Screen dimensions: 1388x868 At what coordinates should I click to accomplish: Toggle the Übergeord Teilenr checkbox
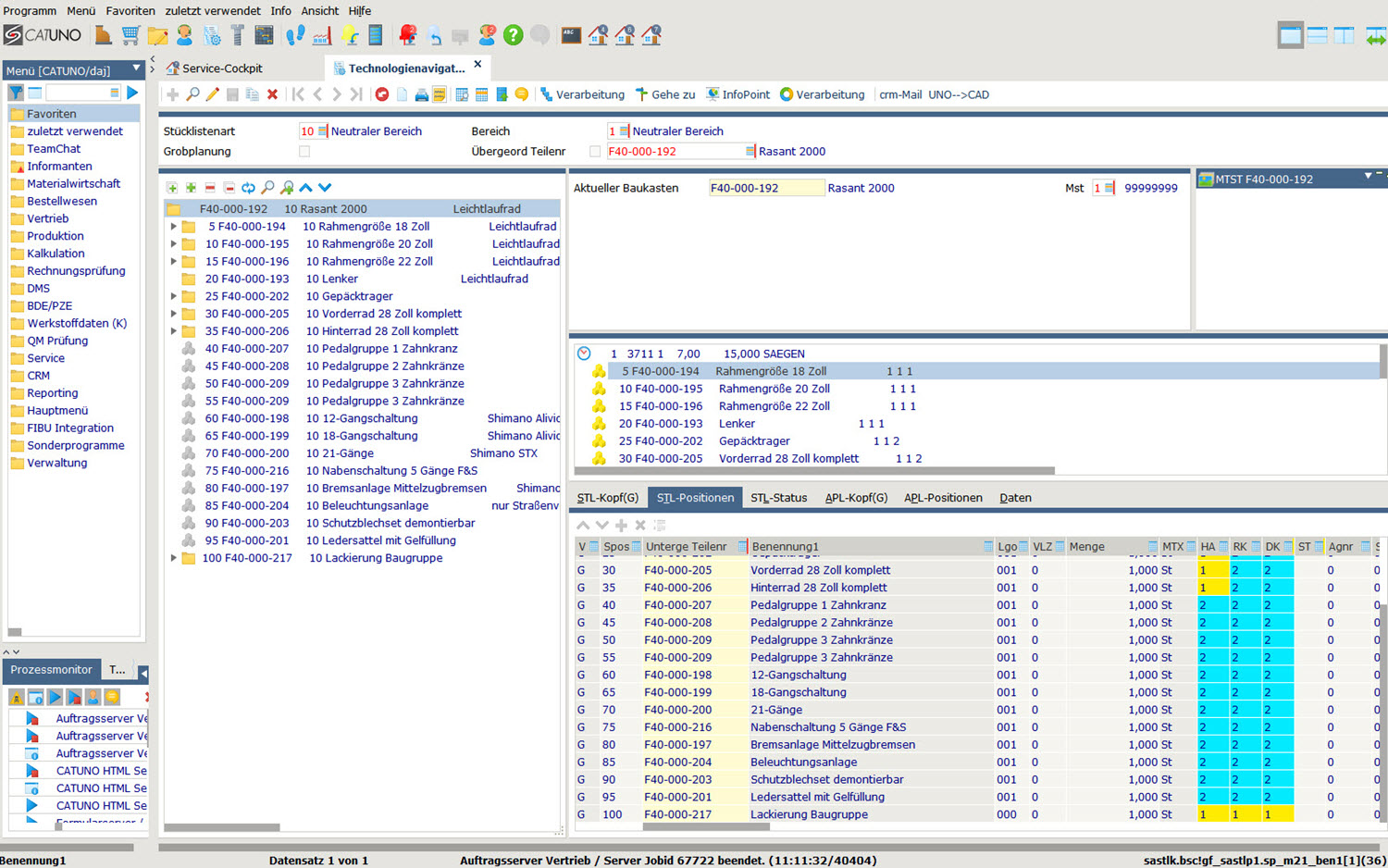pos(595,152)
